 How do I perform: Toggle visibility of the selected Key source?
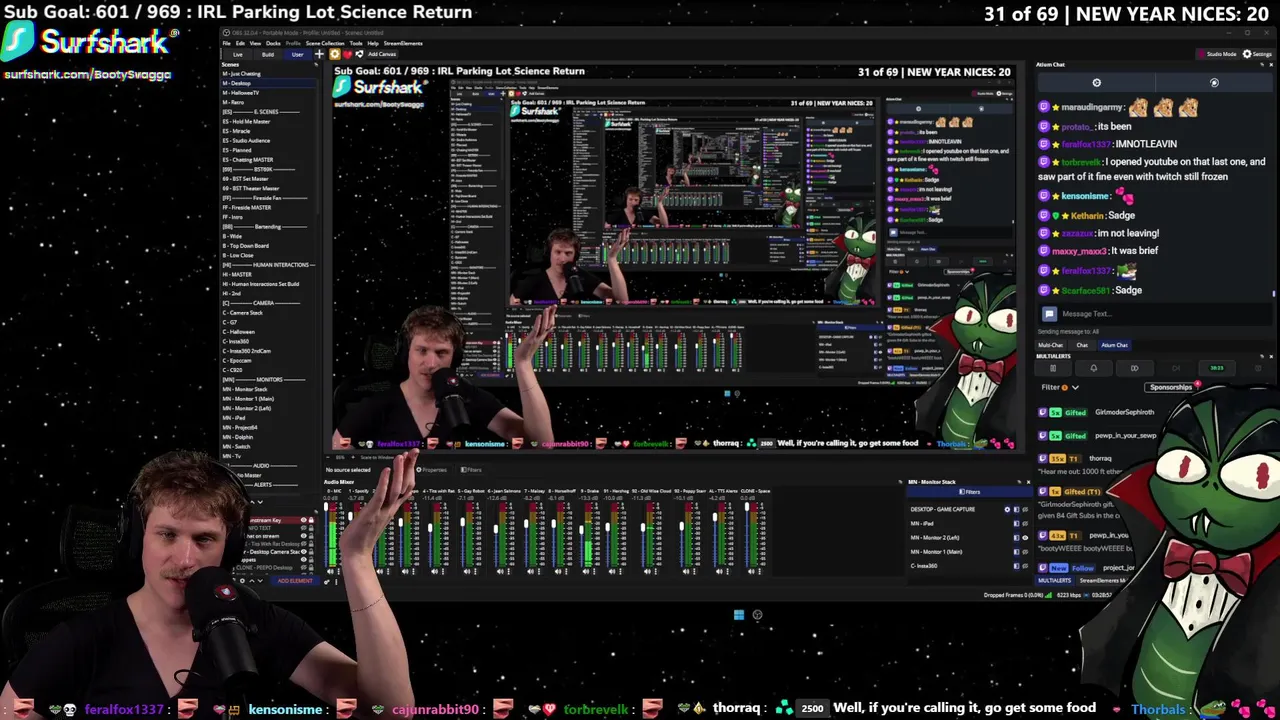point(304,520)
